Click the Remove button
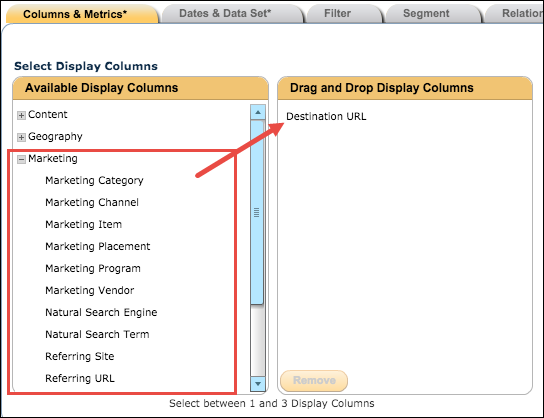The height and width of the screenshot is (418, 544). point(314,381)
